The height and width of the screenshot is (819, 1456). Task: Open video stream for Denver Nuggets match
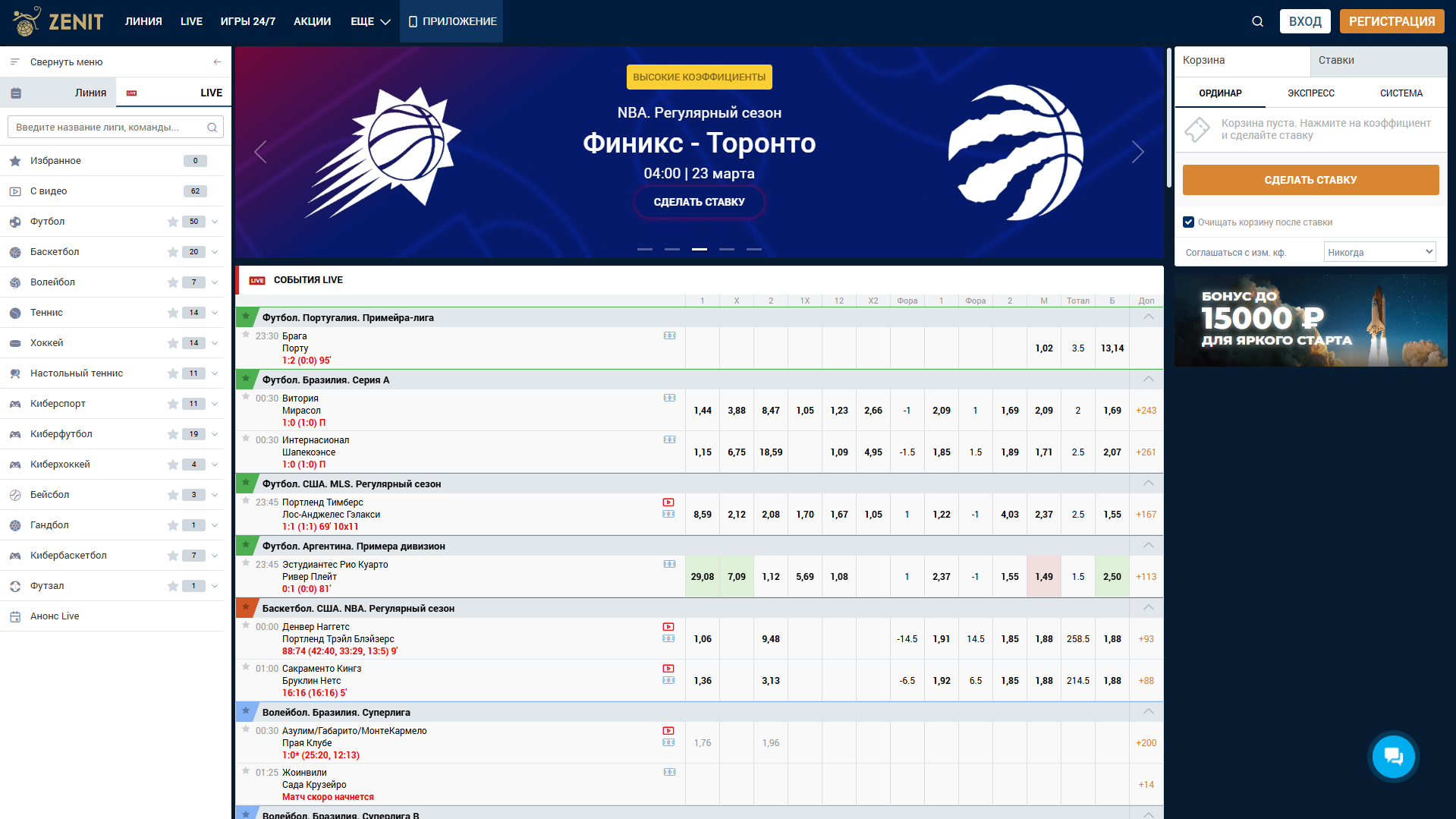[668, 627]
